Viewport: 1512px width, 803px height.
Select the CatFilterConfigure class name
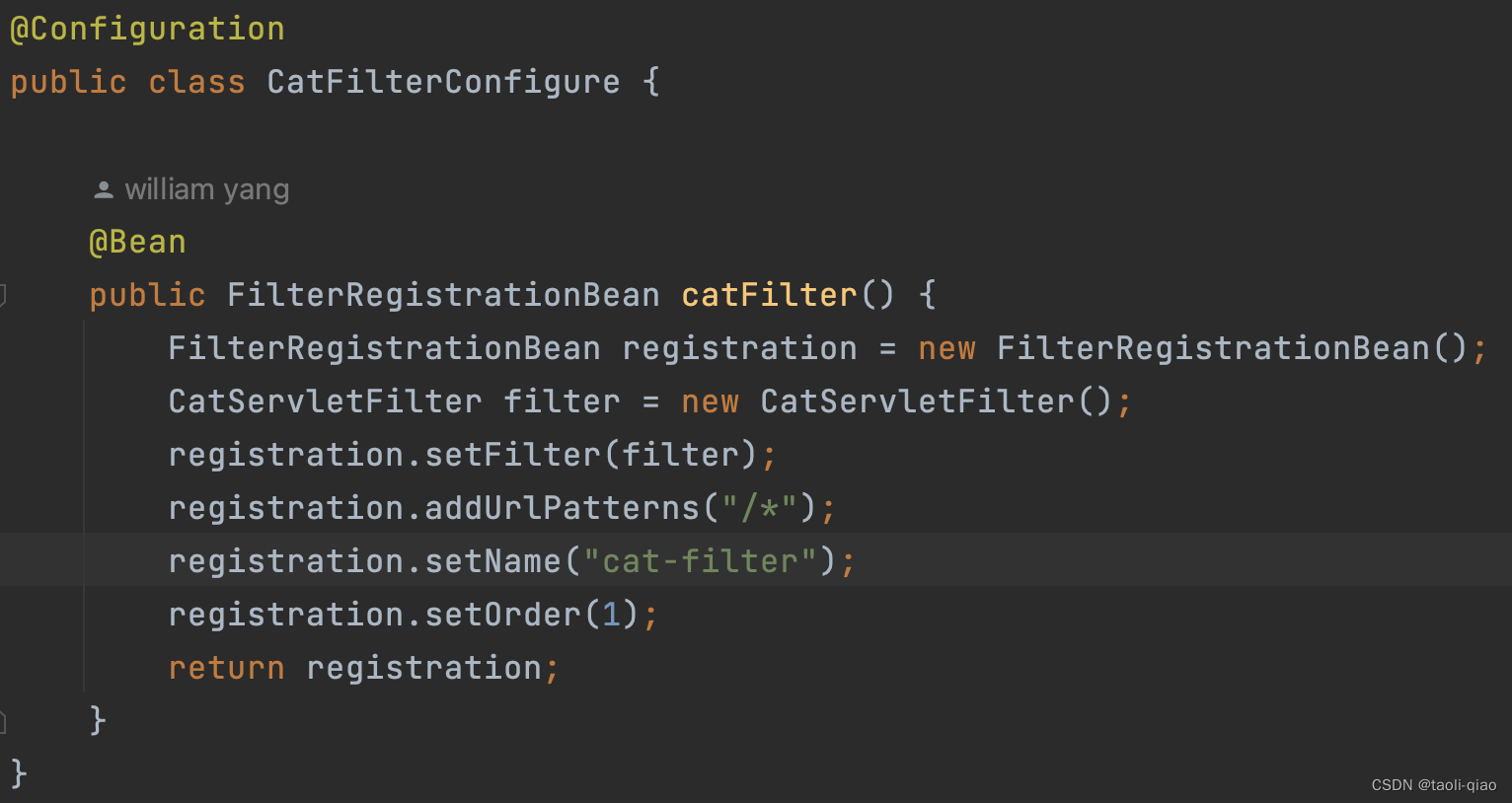coord(443,82)
